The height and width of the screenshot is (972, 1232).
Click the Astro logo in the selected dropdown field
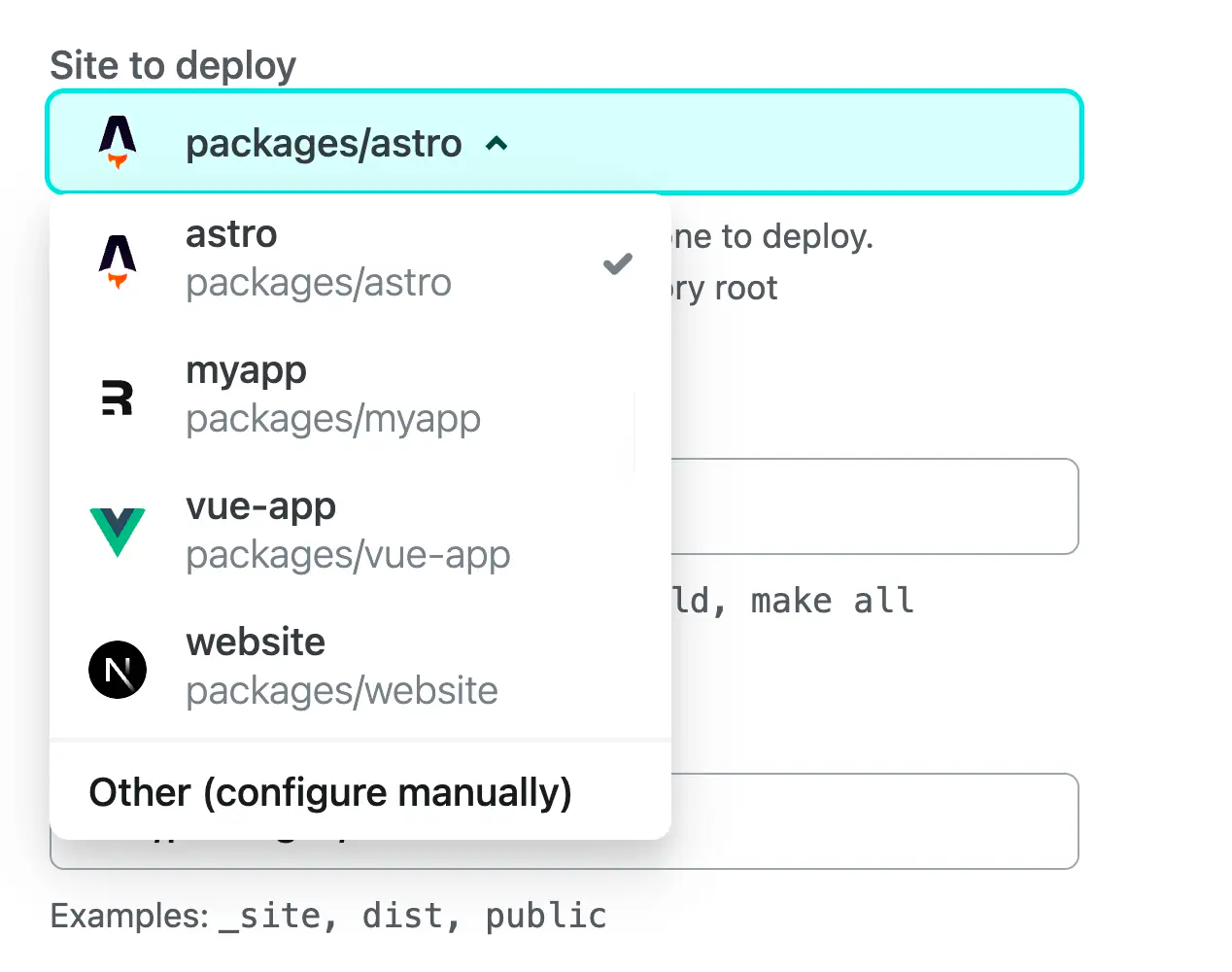coord(118,142)
